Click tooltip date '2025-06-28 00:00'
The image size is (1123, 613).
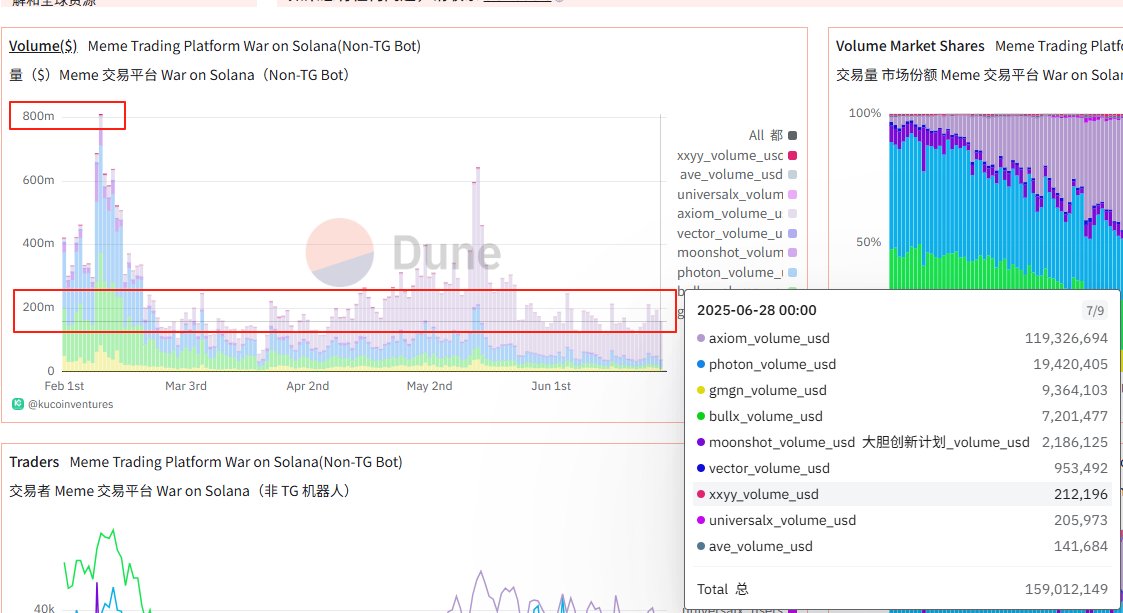point(756,310)
